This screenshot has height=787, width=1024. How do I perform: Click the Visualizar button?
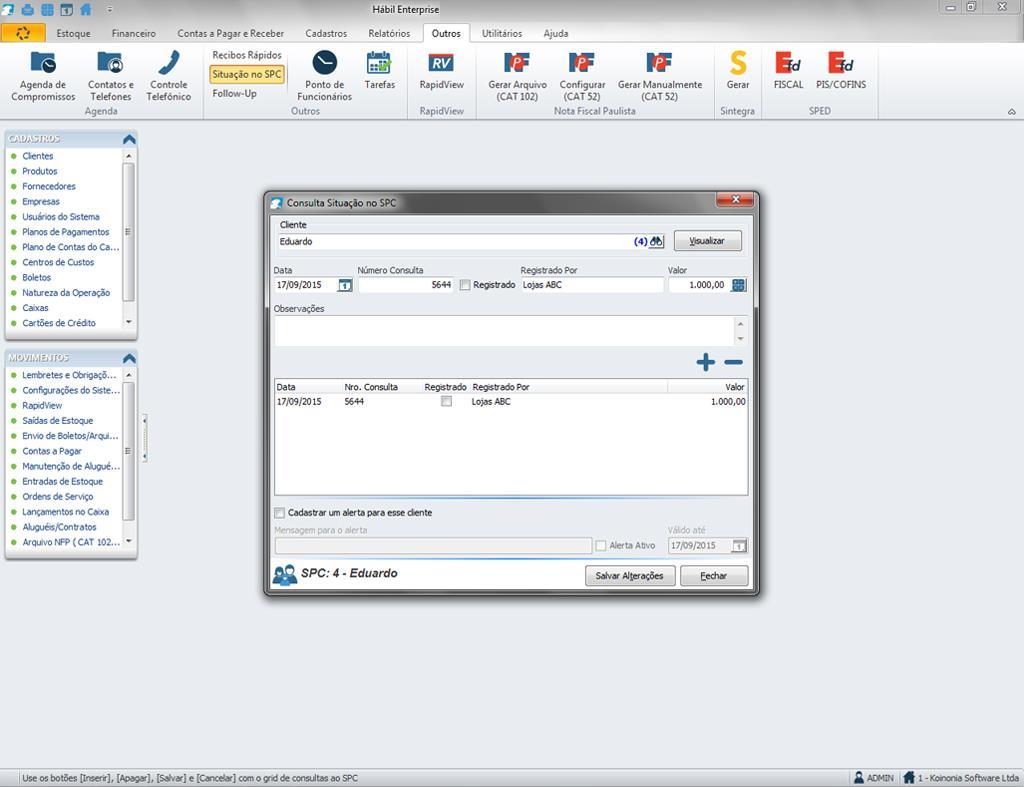point(707,241)
